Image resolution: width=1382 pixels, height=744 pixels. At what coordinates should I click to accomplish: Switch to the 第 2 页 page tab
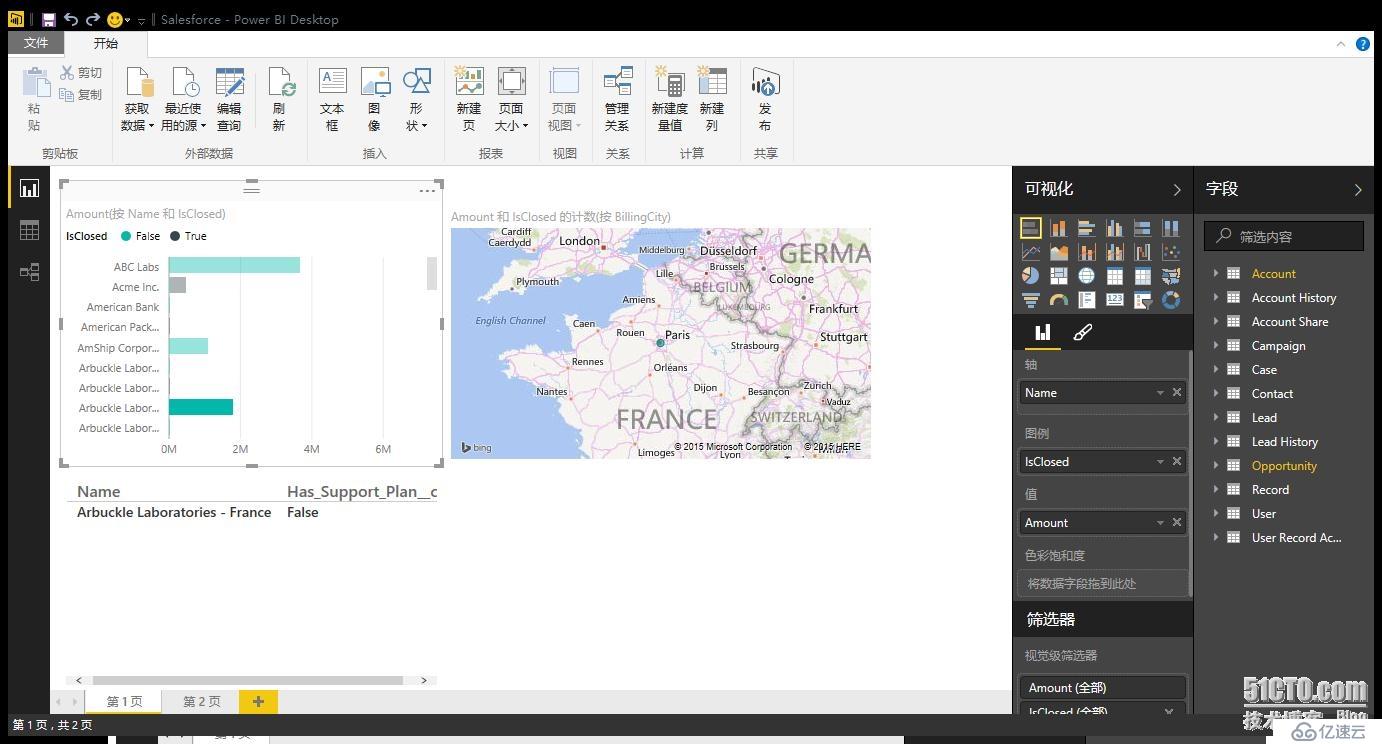pyautogui.click(x=201, y=701)
